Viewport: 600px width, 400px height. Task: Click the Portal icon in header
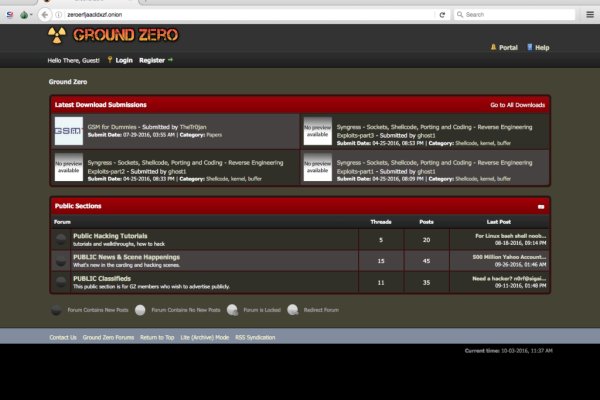[x=493, y=47]
